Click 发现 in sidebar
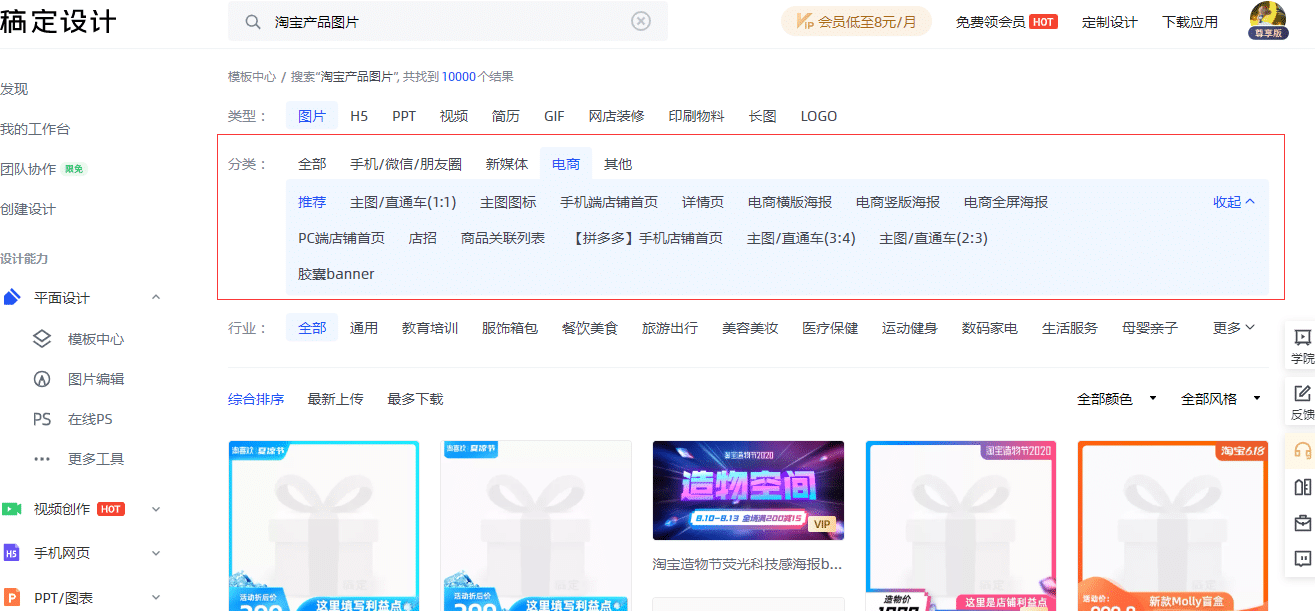Screen dimensions: 1315x611 (14, 89)
